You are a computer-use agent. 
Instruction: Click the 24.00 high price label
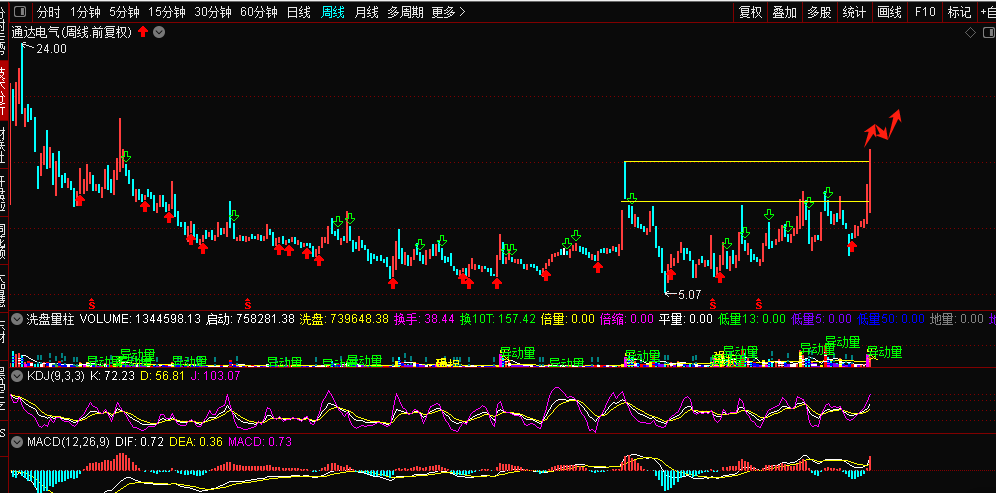(51, 49)
